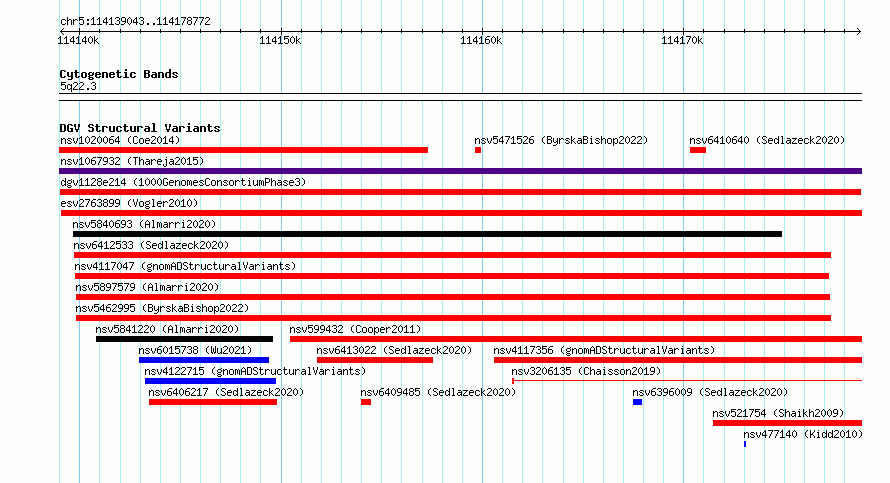
Task: Select the red nsv6412533 variant bar
Action: coord(452,255)
